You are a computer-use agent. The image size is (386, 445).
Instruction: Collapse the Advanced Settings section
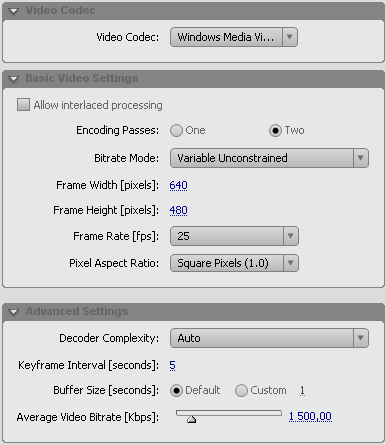click(x=14, y=312)
